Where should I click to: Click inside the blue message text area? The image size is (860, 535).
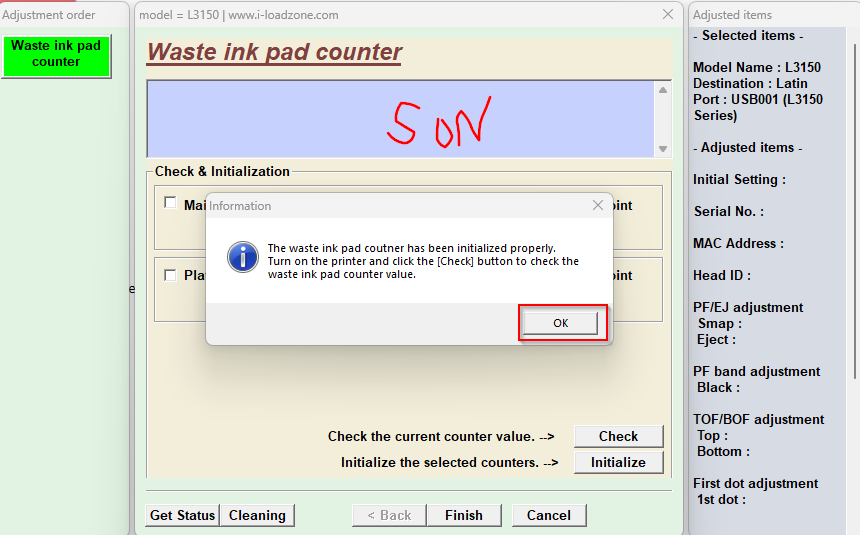(x=400, y=118)
